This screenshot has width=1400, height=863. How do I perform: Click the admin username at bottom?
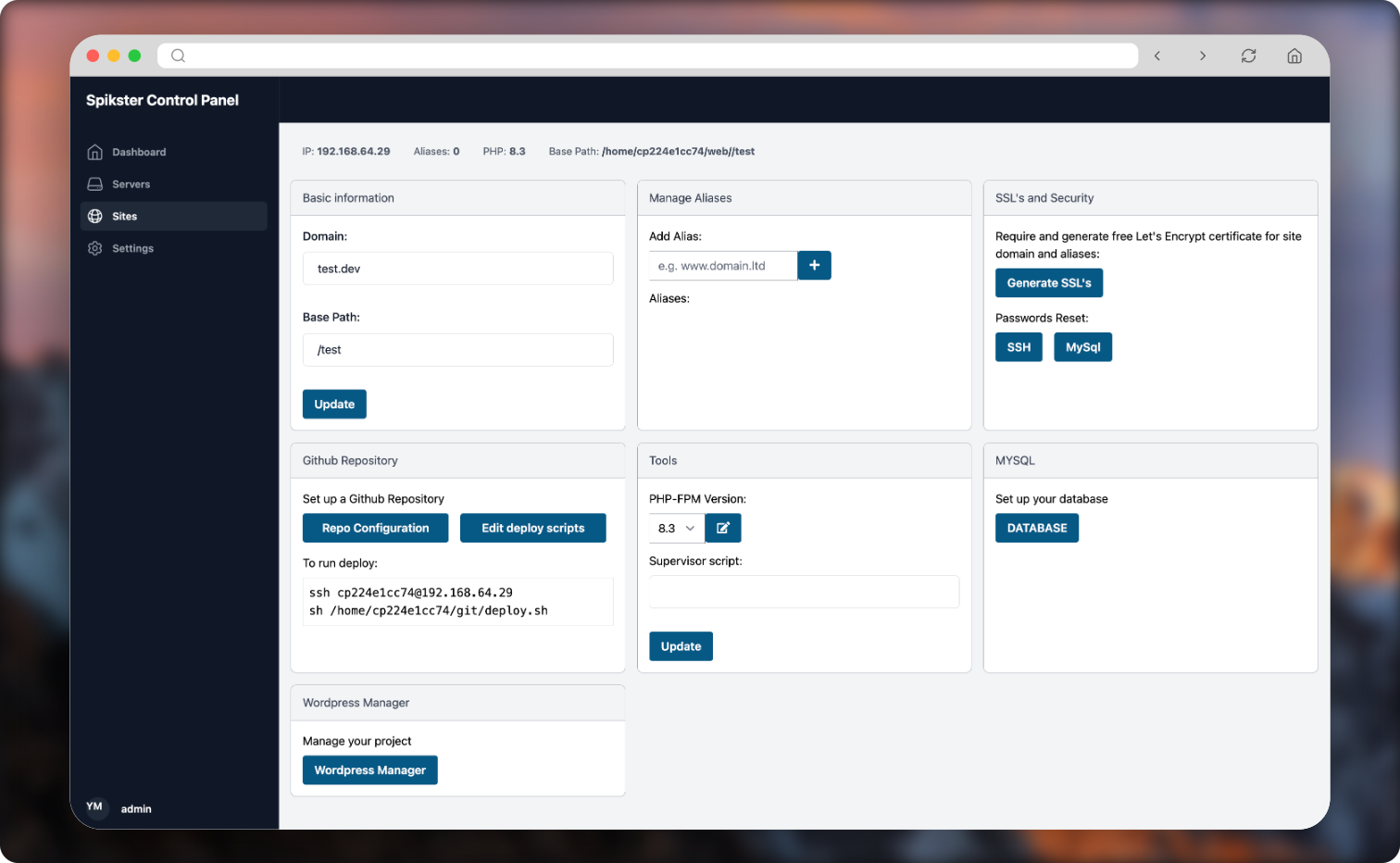point(136,809)
